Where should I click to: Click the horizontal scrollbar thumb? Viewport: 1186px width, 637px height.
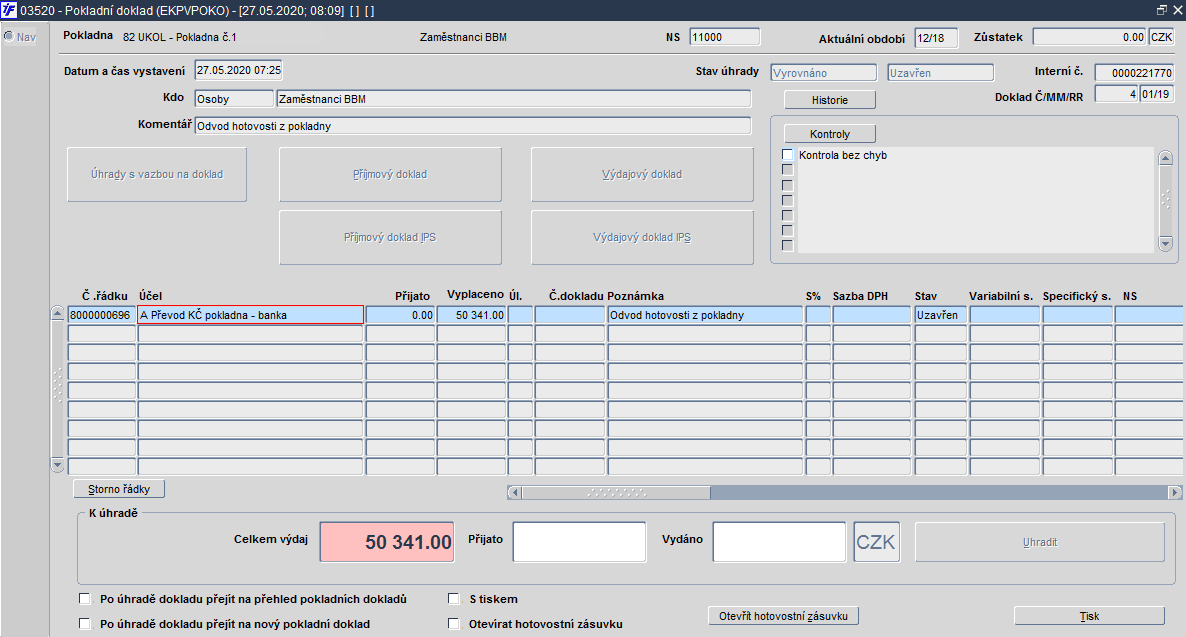point(616,493)
